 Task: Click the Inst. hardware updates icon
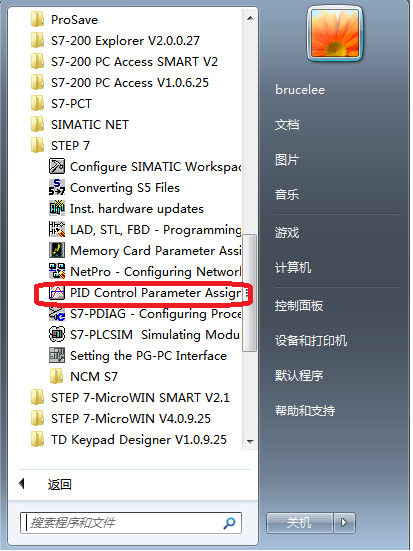pyautogui.click(x=57, y=208)
